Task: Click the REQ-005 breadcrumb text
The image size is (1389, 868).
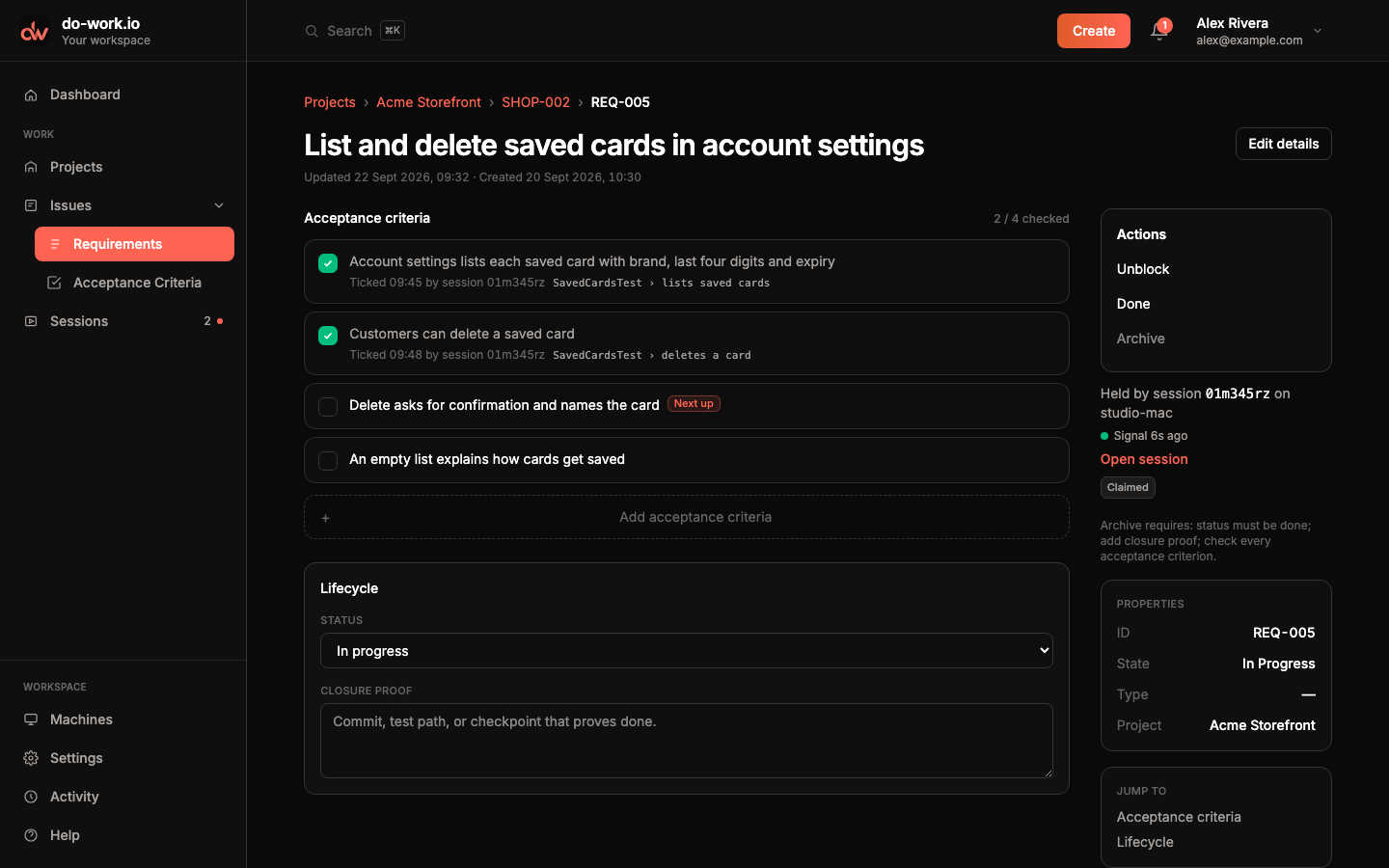Action: 620,102
